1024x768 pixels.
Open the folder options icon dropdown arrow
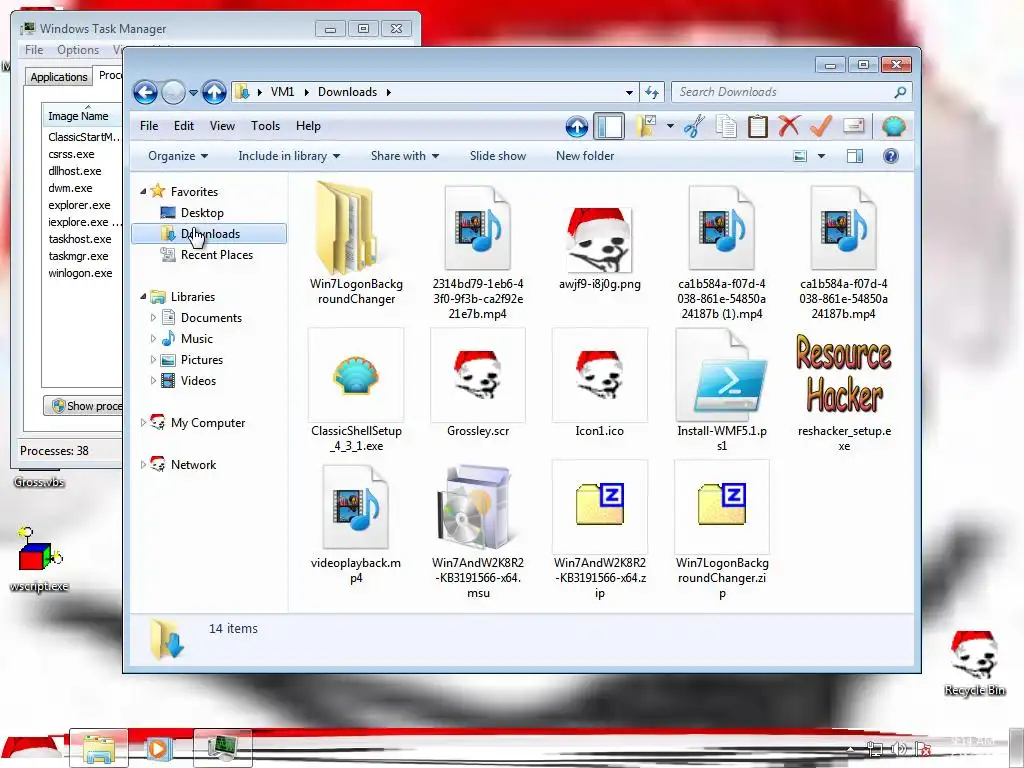click(x=670, y=125)
